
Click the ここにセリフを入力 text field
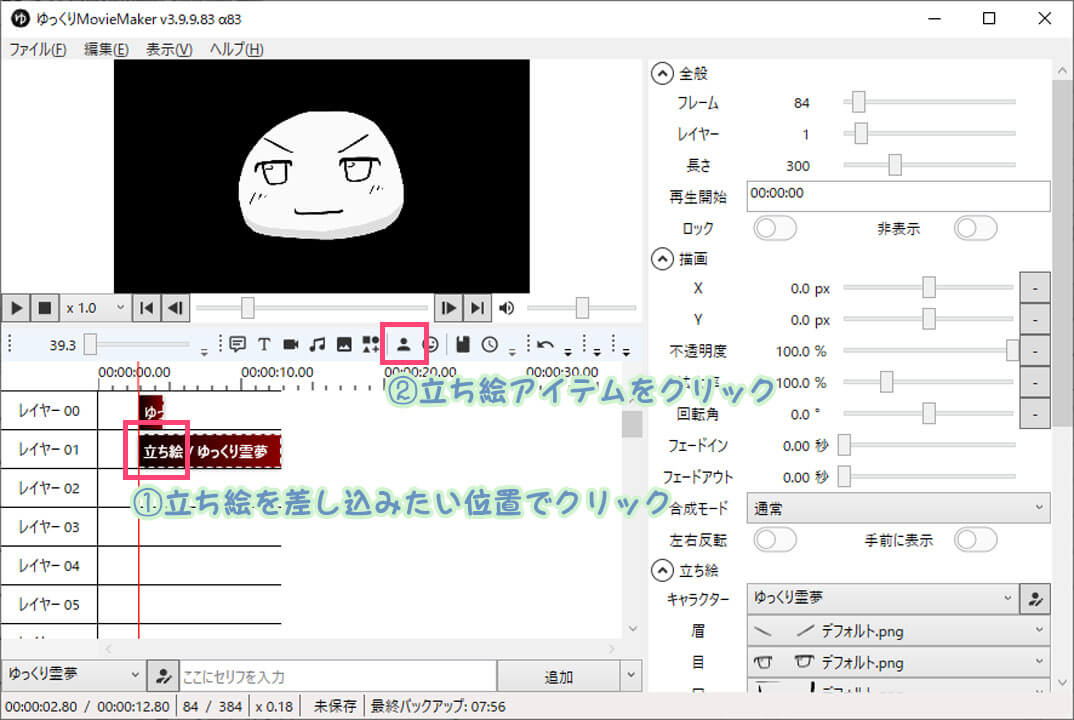point(338,677)
